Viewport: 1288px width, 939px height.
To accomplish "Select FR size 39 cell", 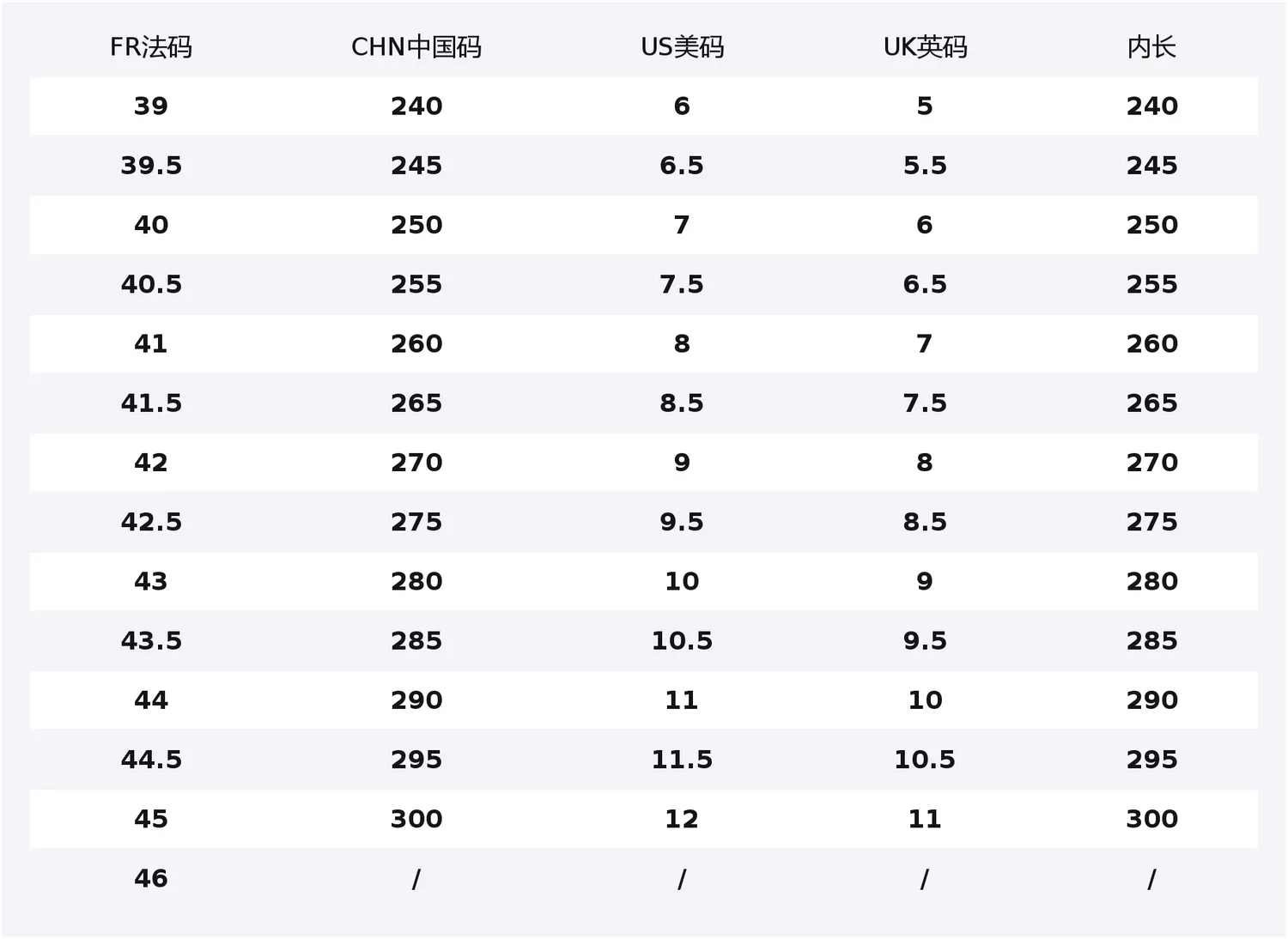I will point(151,106).
